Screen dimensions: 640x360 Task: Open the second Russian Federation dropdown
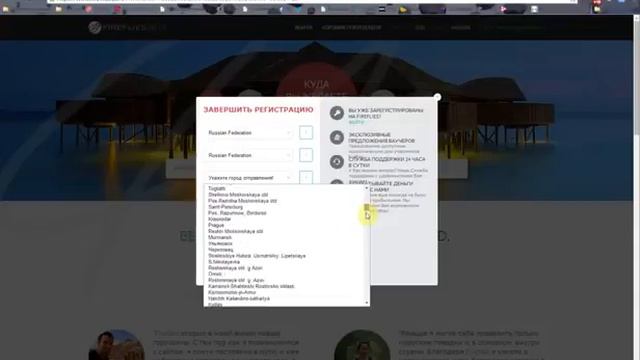click(249, 155)
